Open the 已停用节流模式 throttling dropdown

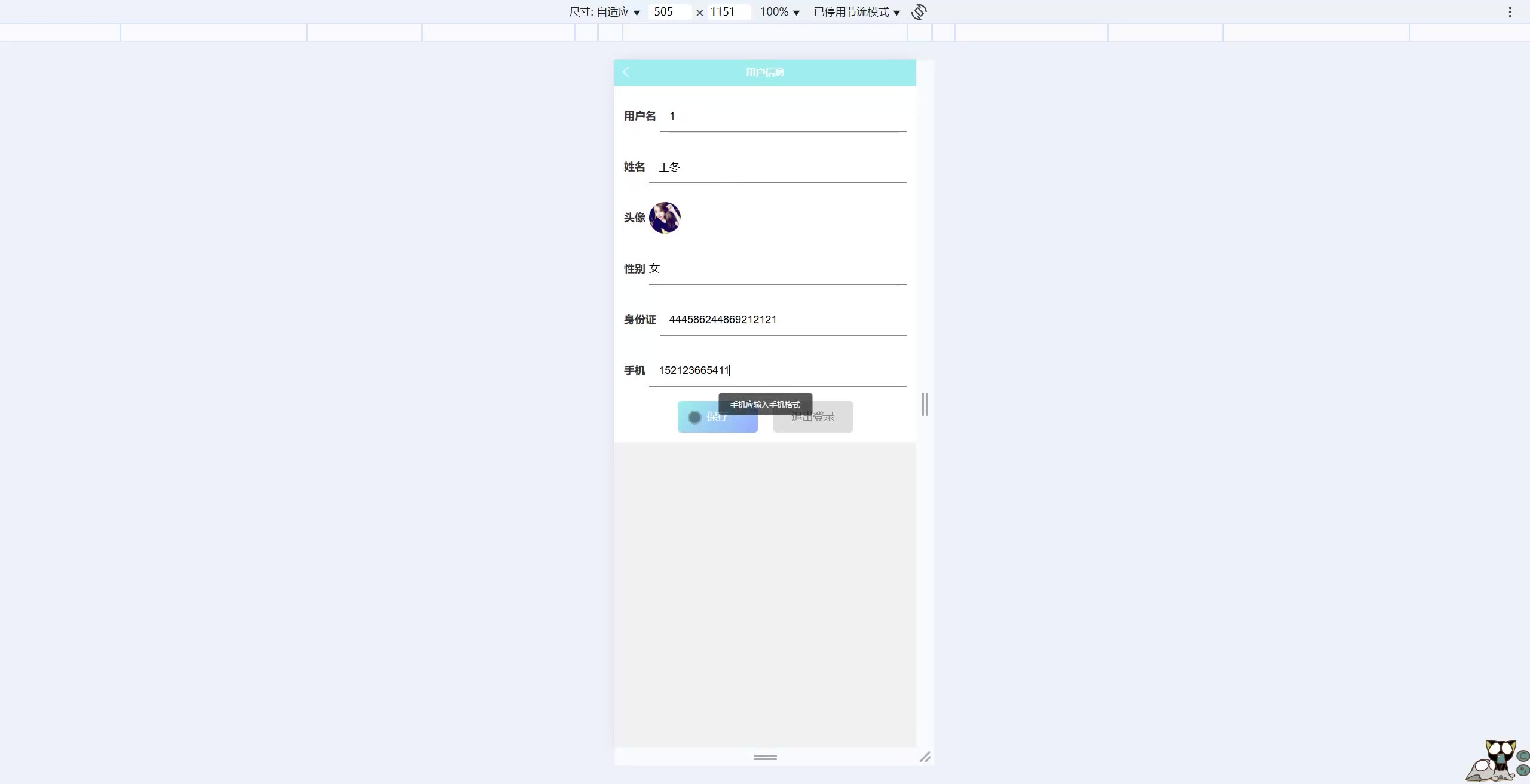pos(856,12)
